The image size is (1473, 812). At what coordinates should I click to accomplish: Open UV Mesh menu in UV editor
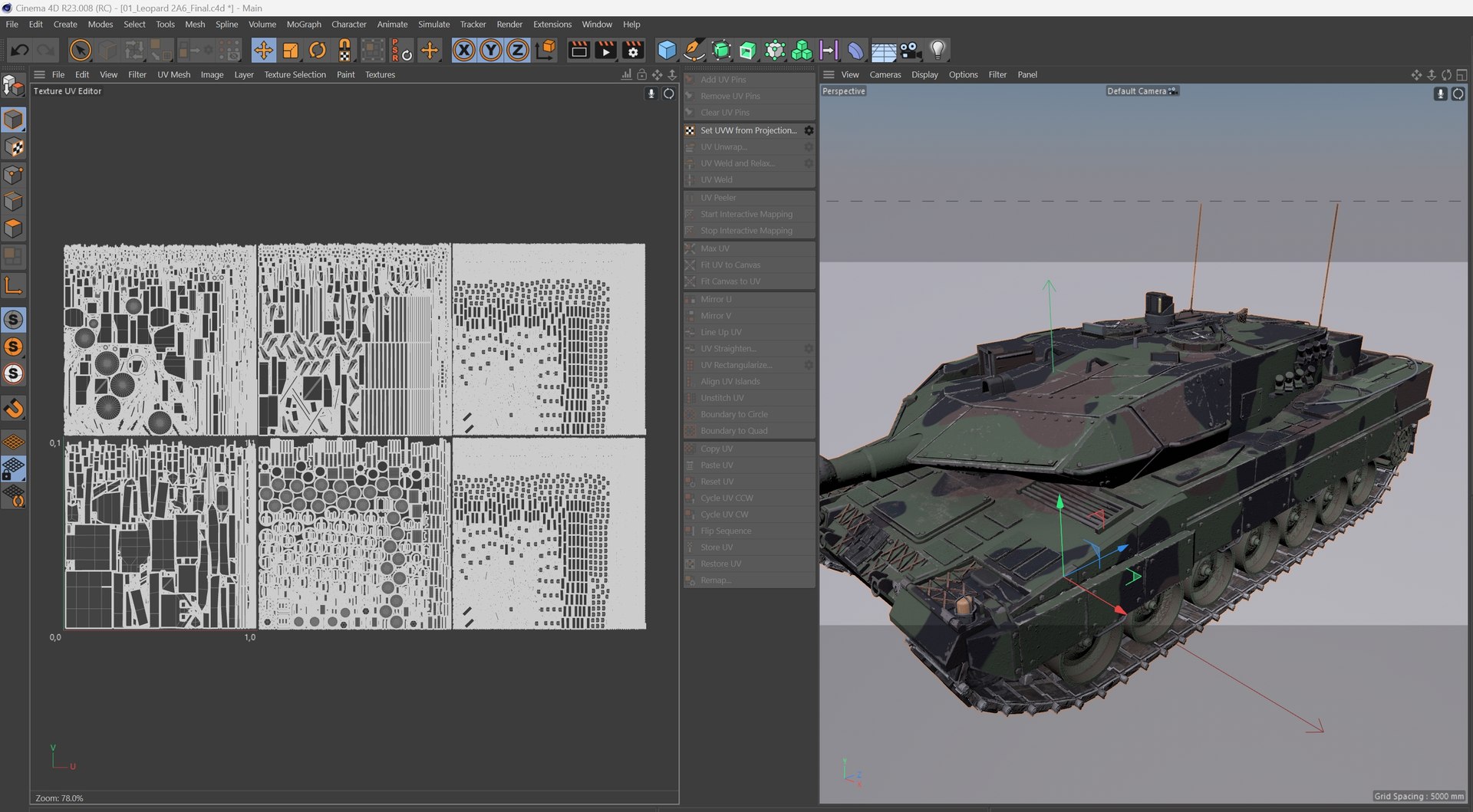[x=173, y=74]
